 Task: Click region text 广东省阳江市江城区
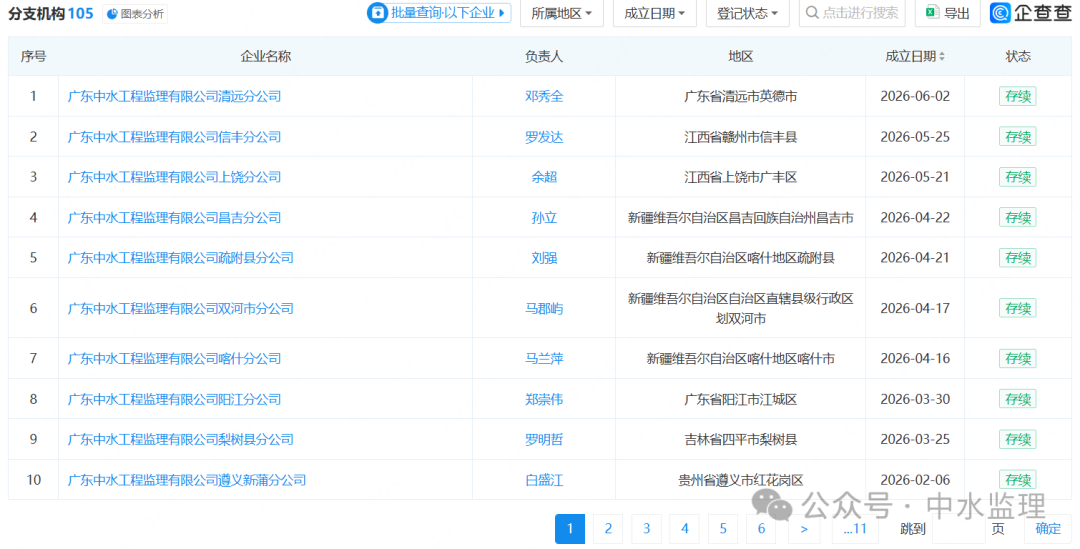point(740,399)
